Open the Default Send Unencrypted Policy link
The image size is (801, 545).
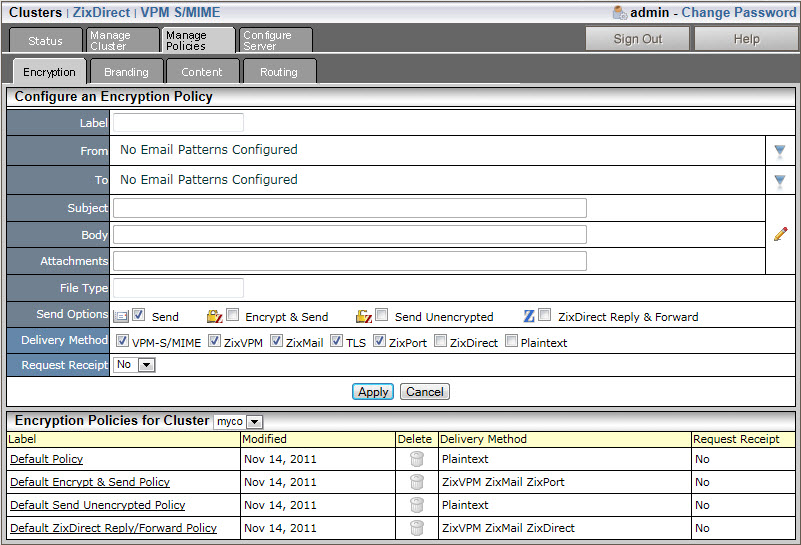98,505
